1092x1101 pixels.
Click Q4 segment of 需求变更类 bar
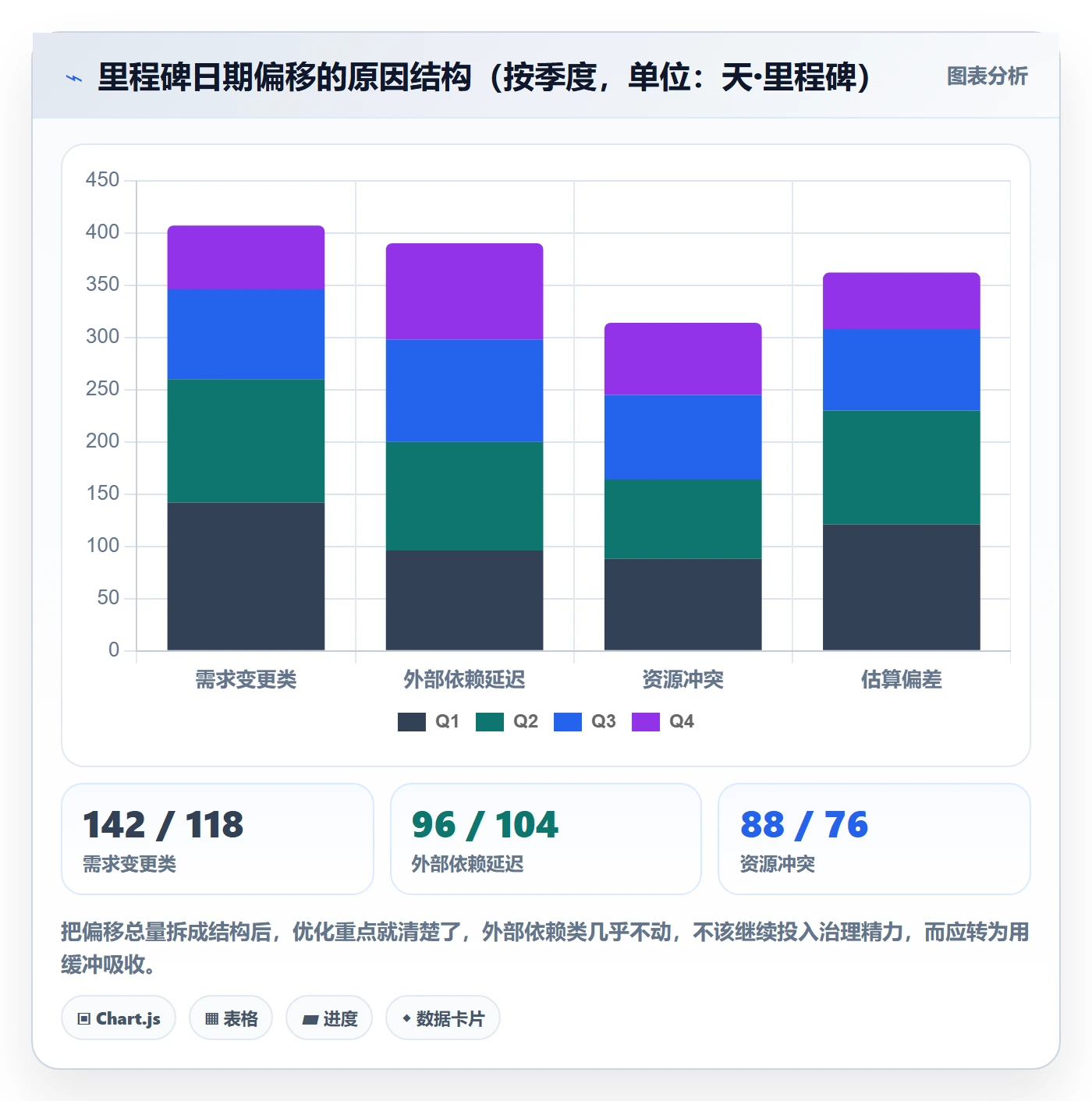(246, 257)
